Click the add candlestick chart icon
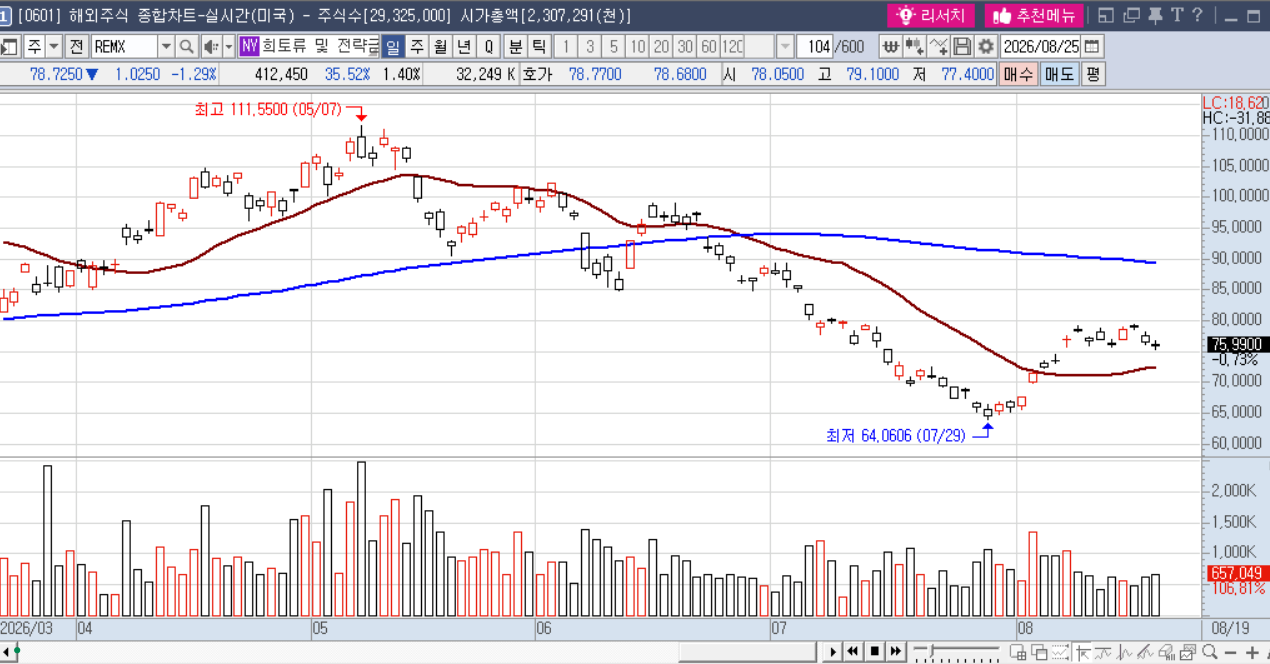The width and height of the screenshot is (1270, 664). click(x=914, y=47)
